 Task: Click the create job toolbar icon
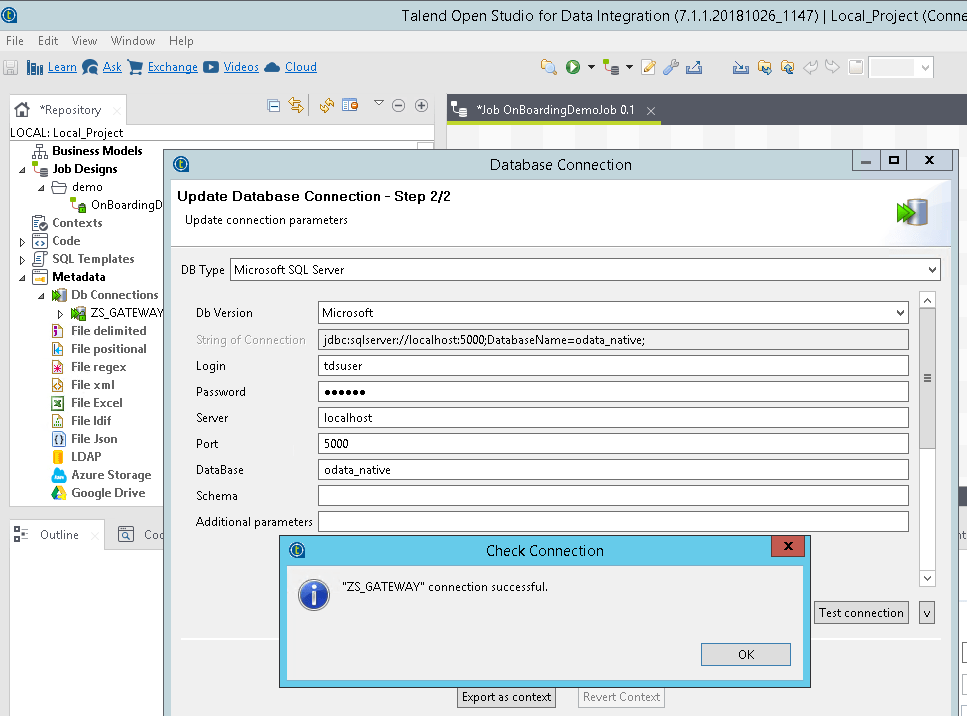[611, 67]
